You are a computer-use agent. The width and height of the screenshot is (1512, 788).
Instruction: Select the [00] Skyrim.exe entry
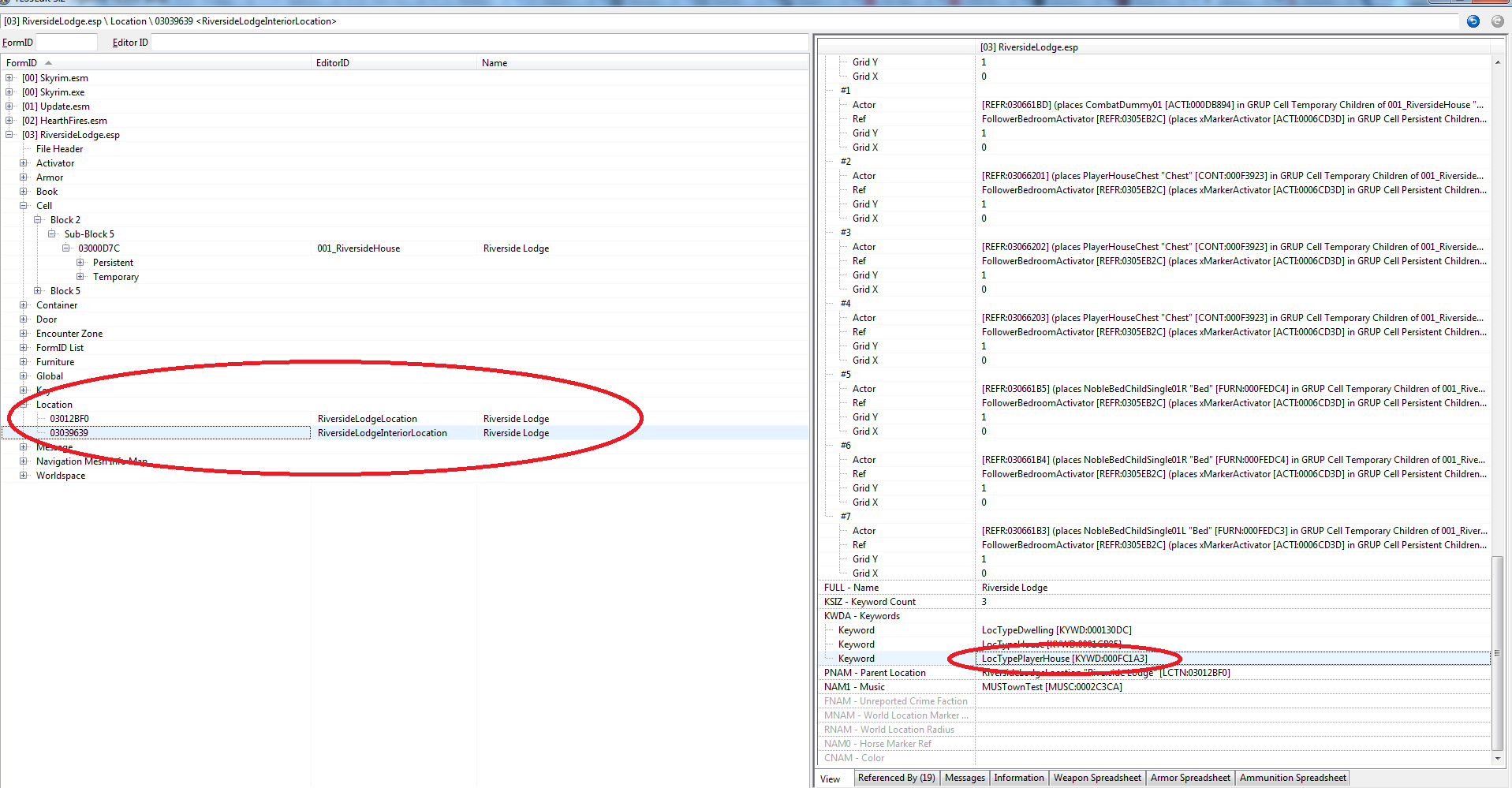point(53,92)
